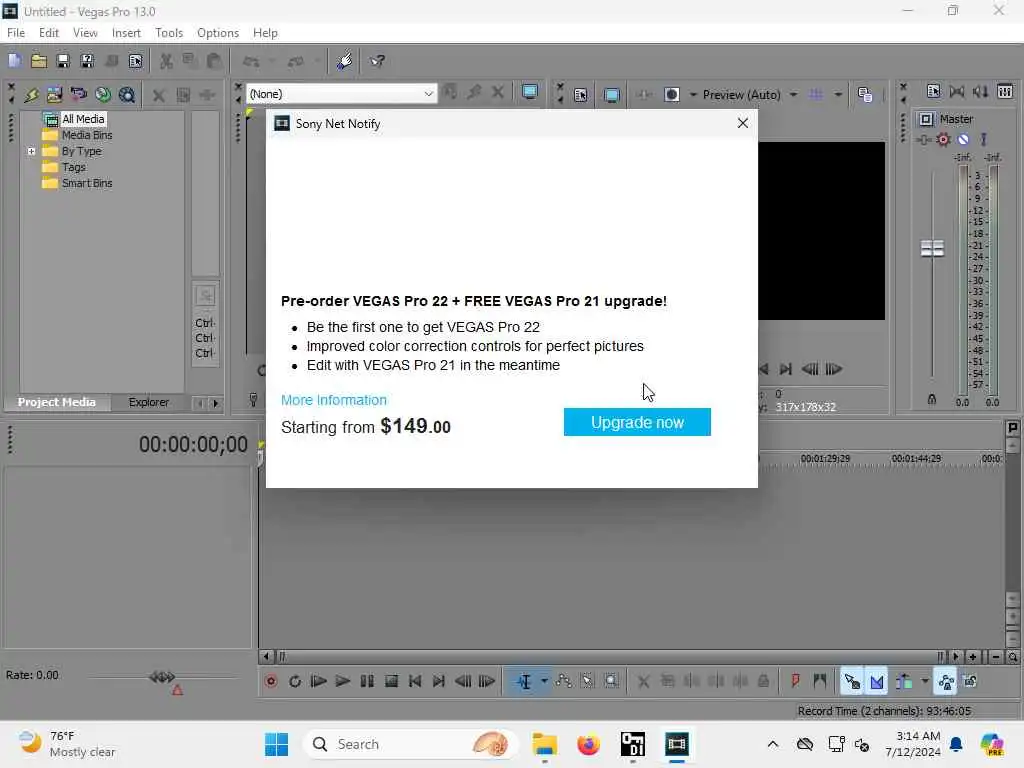Close the Sony Net Notify dialog
Viewport: 1024px width, 768px height.
coord(743,123)
